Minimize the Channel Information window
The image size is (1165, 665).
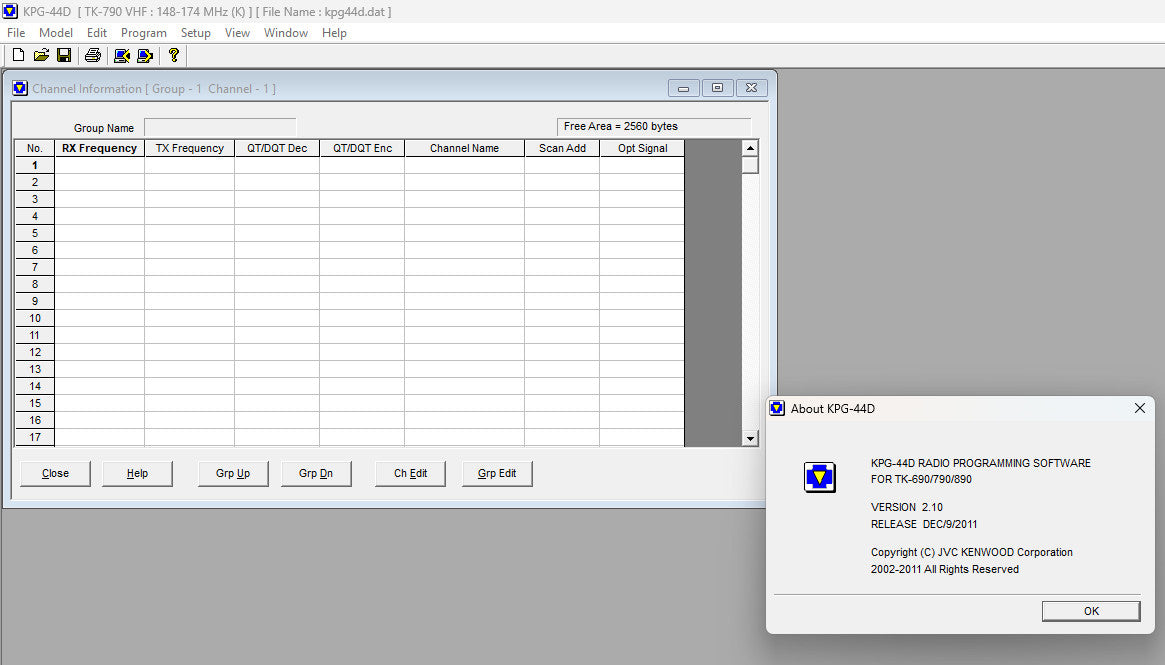click(684, 88)
